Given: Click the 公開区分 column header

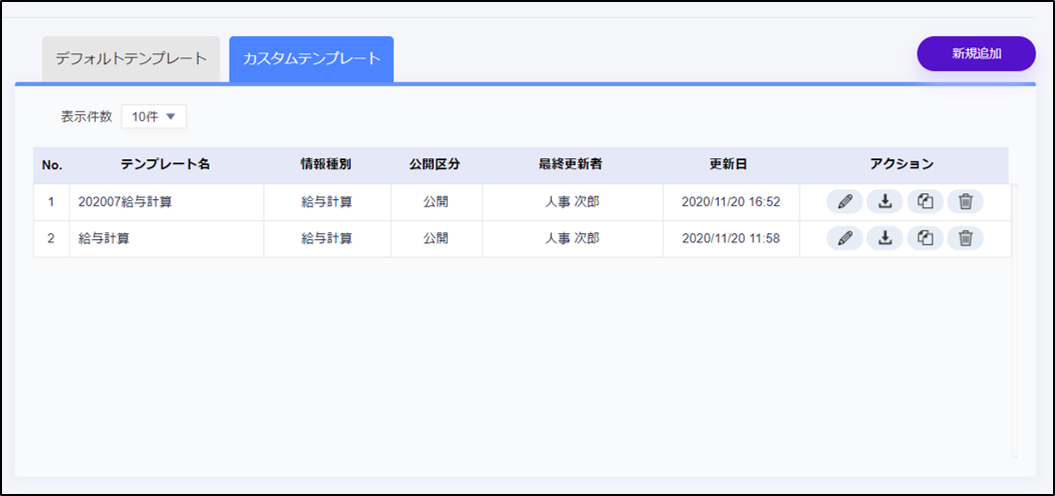Looking at the screenshot, I should click(x=435, y=165).
